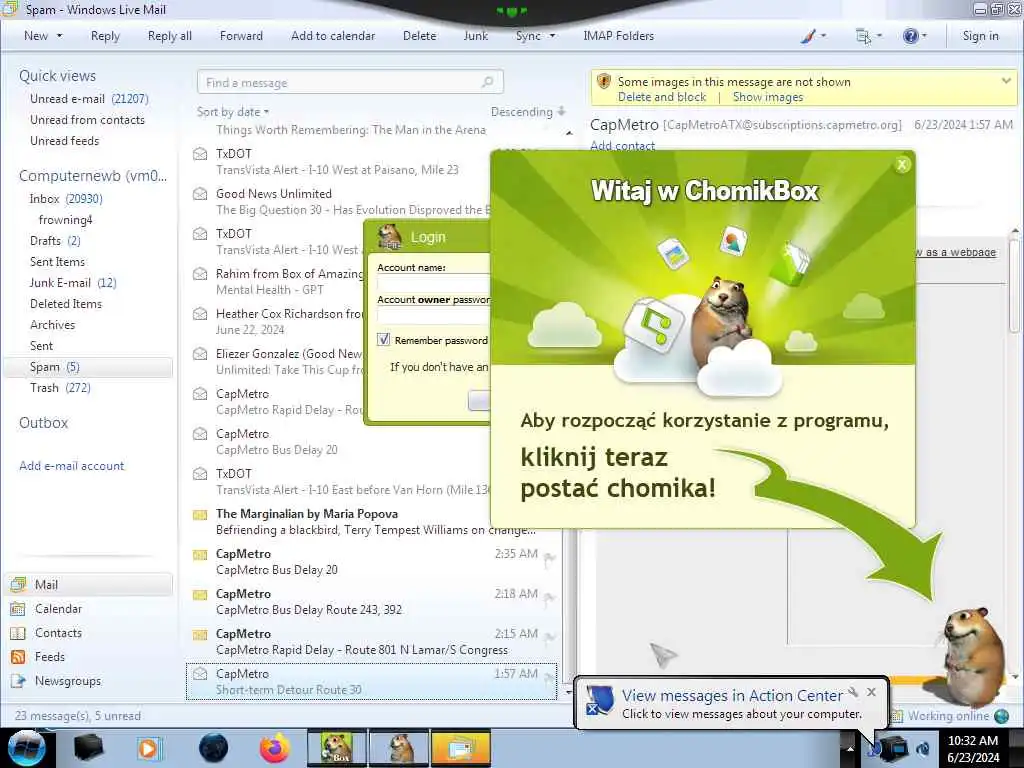Open the Drafts folder
The image size is (1024, 768).
(55, 240)
